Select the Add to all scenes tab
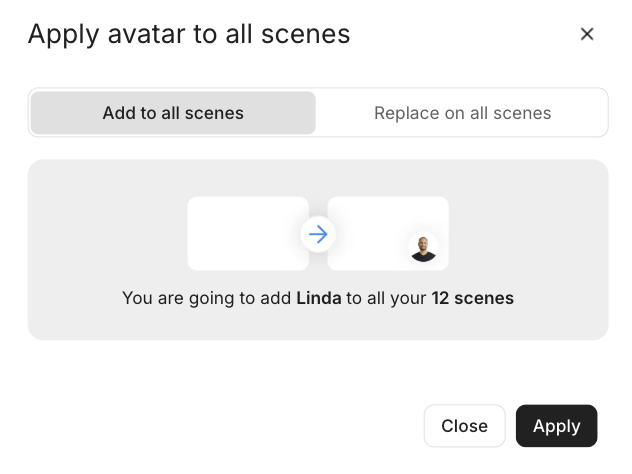This screenshot has width=632, height=474. click(x=173, y=113)
